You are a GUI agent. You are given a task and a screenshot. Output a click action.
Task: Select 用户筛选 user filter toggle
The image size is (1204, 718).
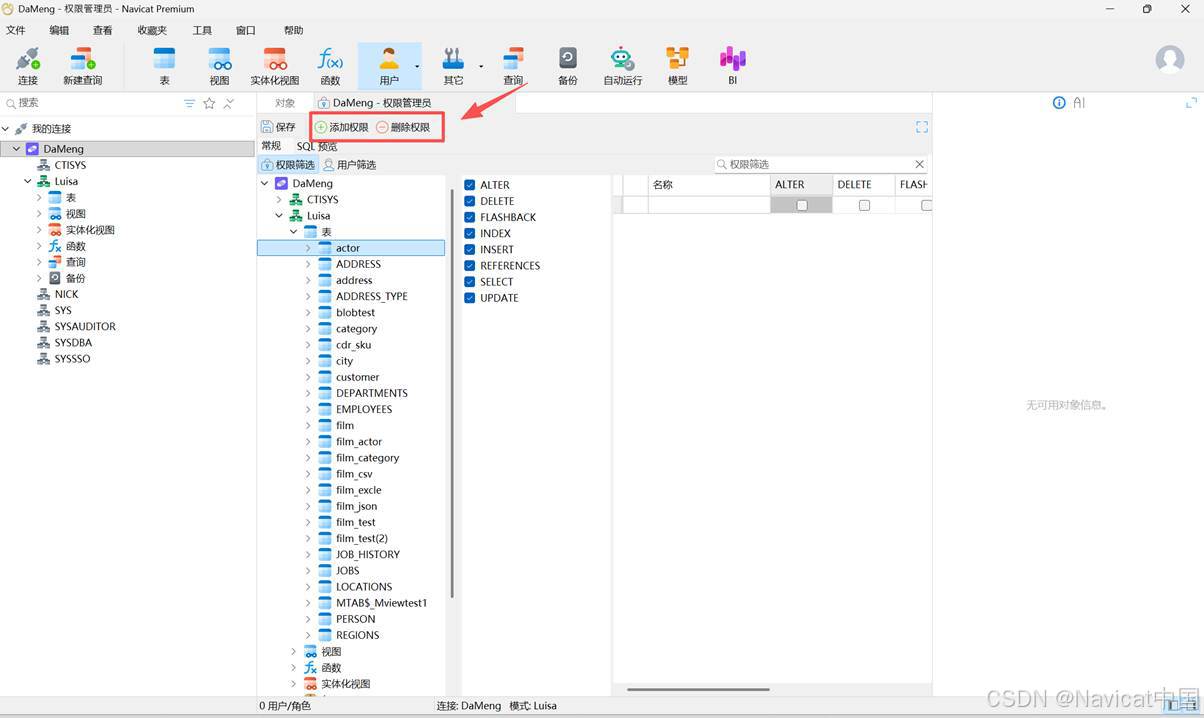(349, 165)
